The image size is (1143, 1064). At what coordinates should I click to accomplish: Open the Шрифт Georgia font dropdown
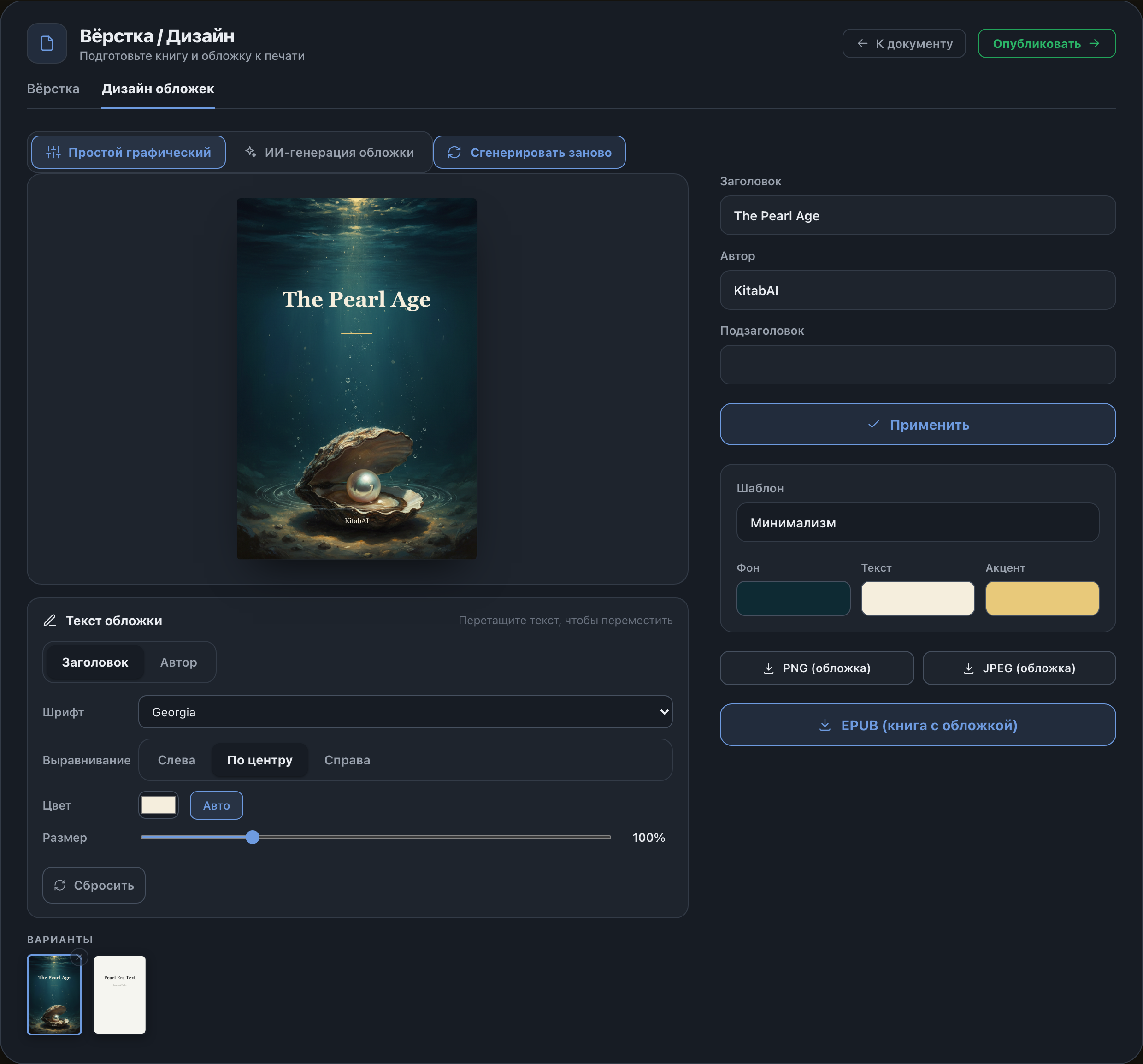[x=405, y=712]
